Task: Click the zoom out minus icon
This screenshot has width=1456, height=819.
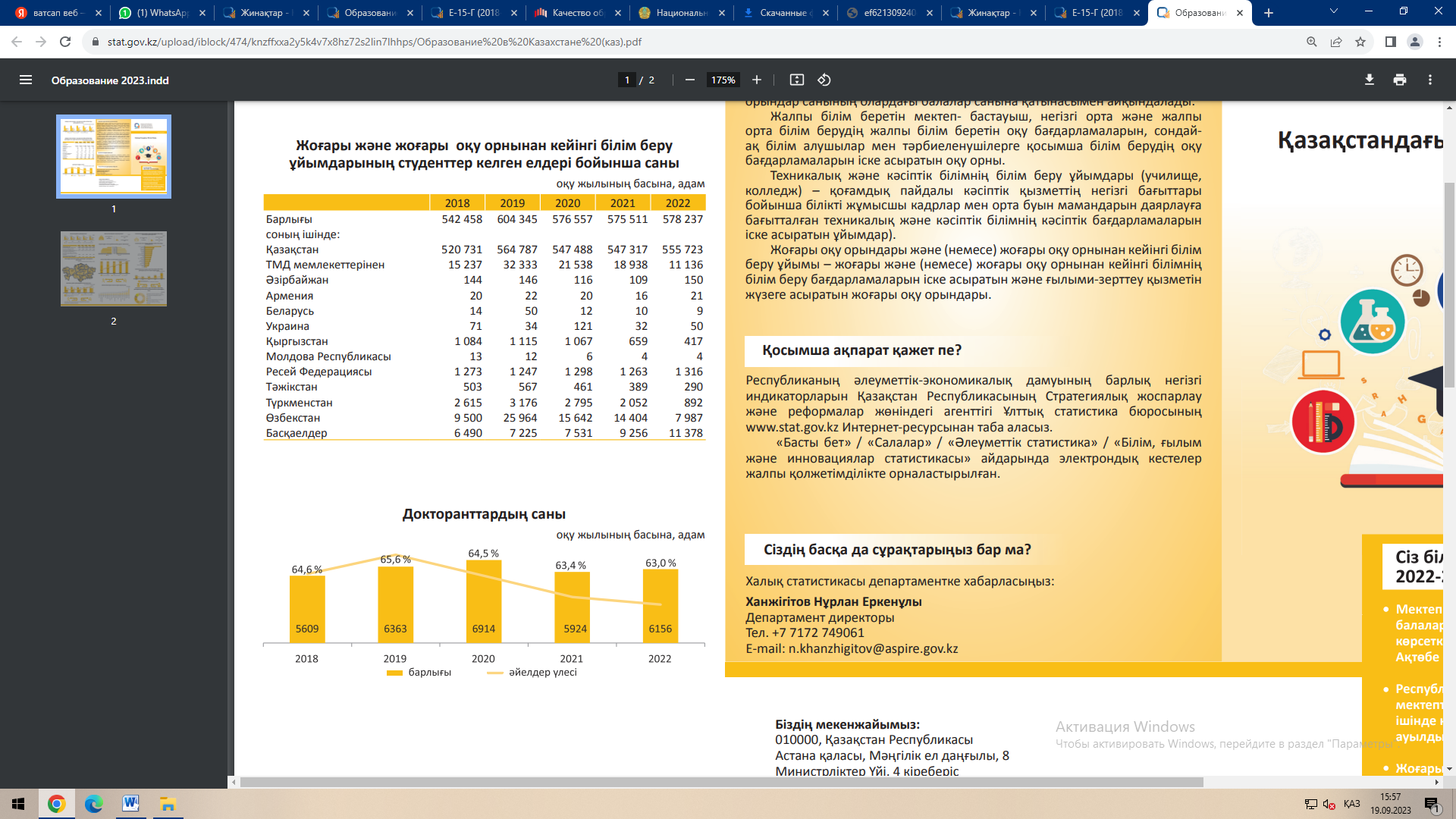Action: [x=689, y=80]
